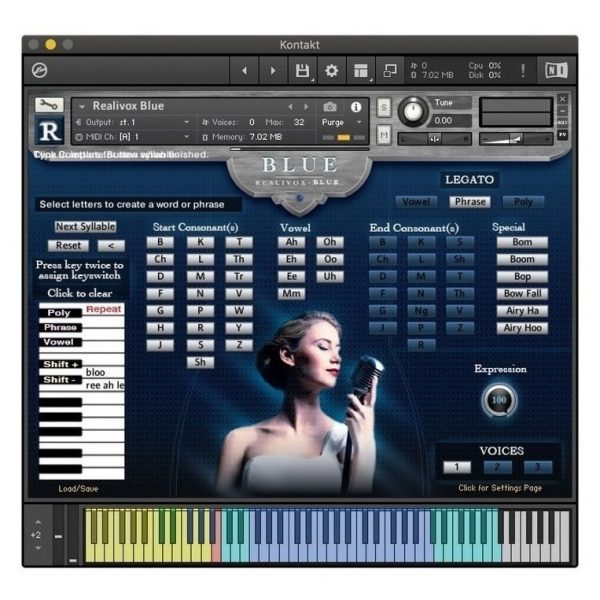Choose special phrase Bow Fall
Screen dimensions: 600x600
tap(522, 293)
